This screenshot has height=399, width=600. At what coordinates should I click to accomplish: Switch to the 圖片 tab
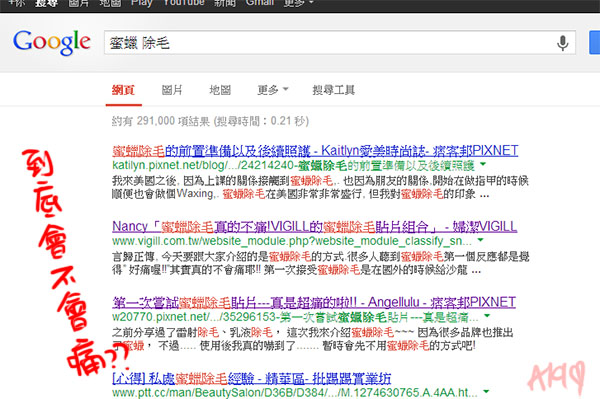[172, 90]
